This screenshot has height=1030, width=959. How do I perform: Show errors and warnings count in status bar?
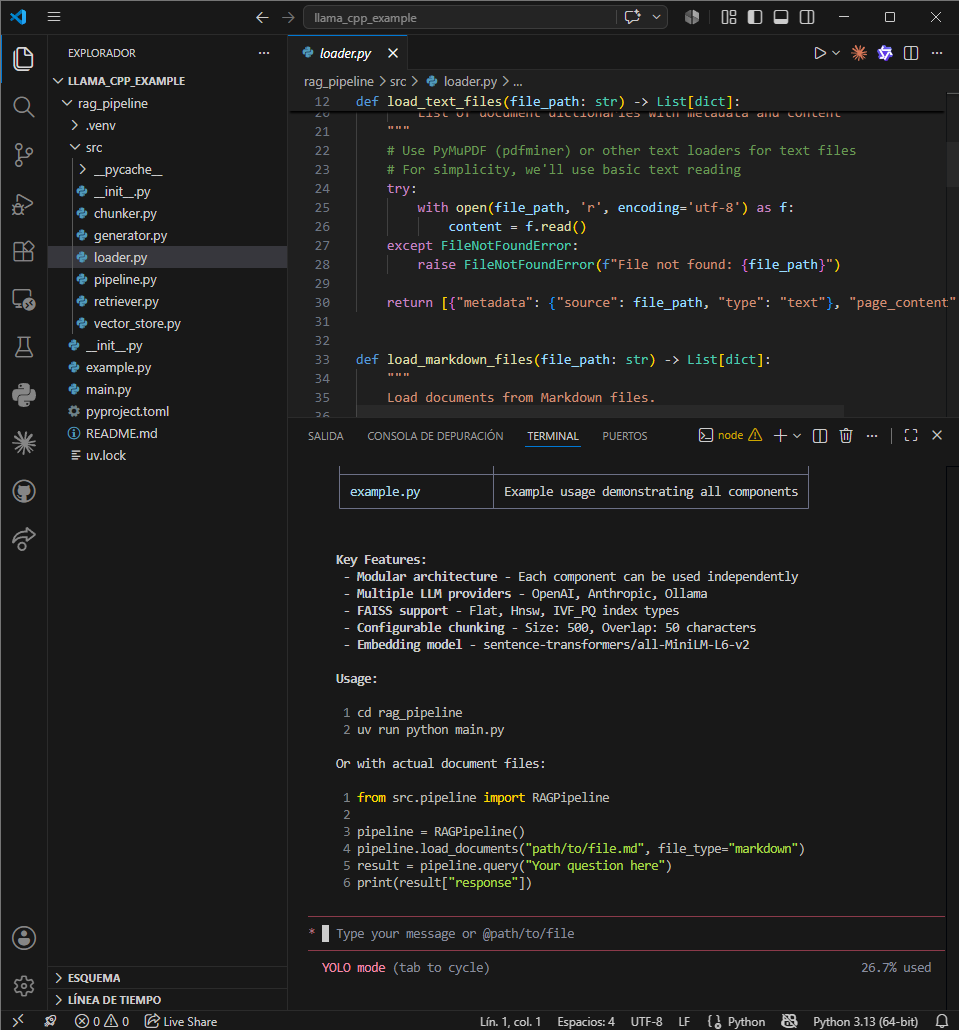pos(102,1021)
